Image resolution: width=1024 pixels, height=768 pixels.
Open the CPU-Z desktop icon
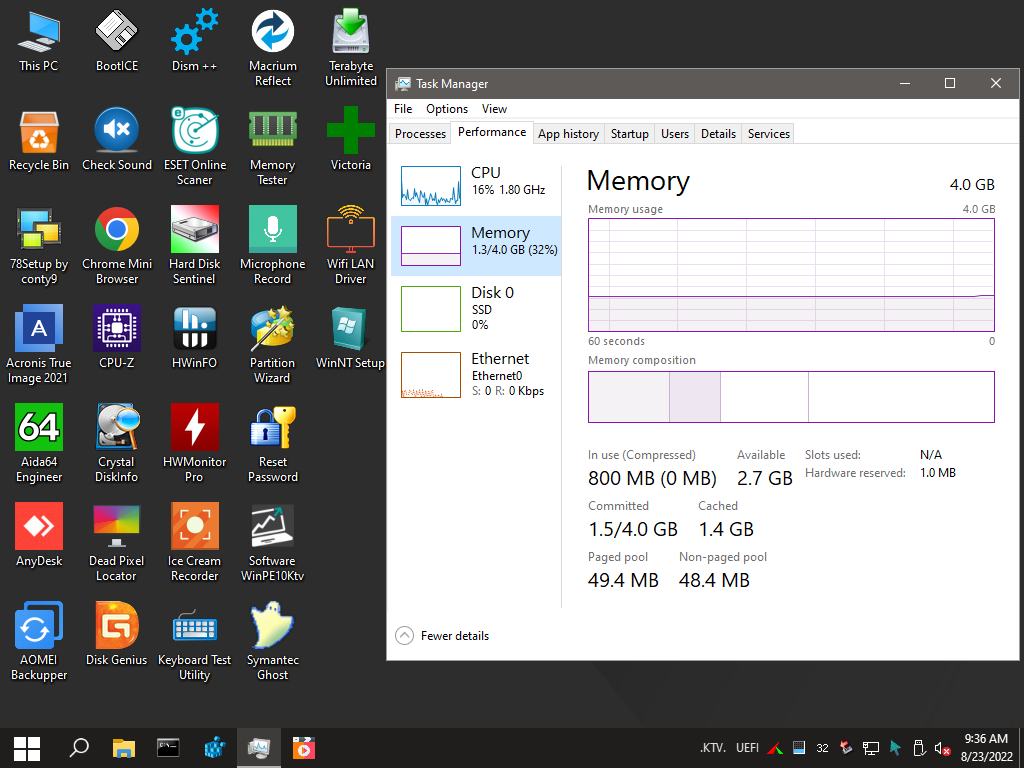point(116,329)
